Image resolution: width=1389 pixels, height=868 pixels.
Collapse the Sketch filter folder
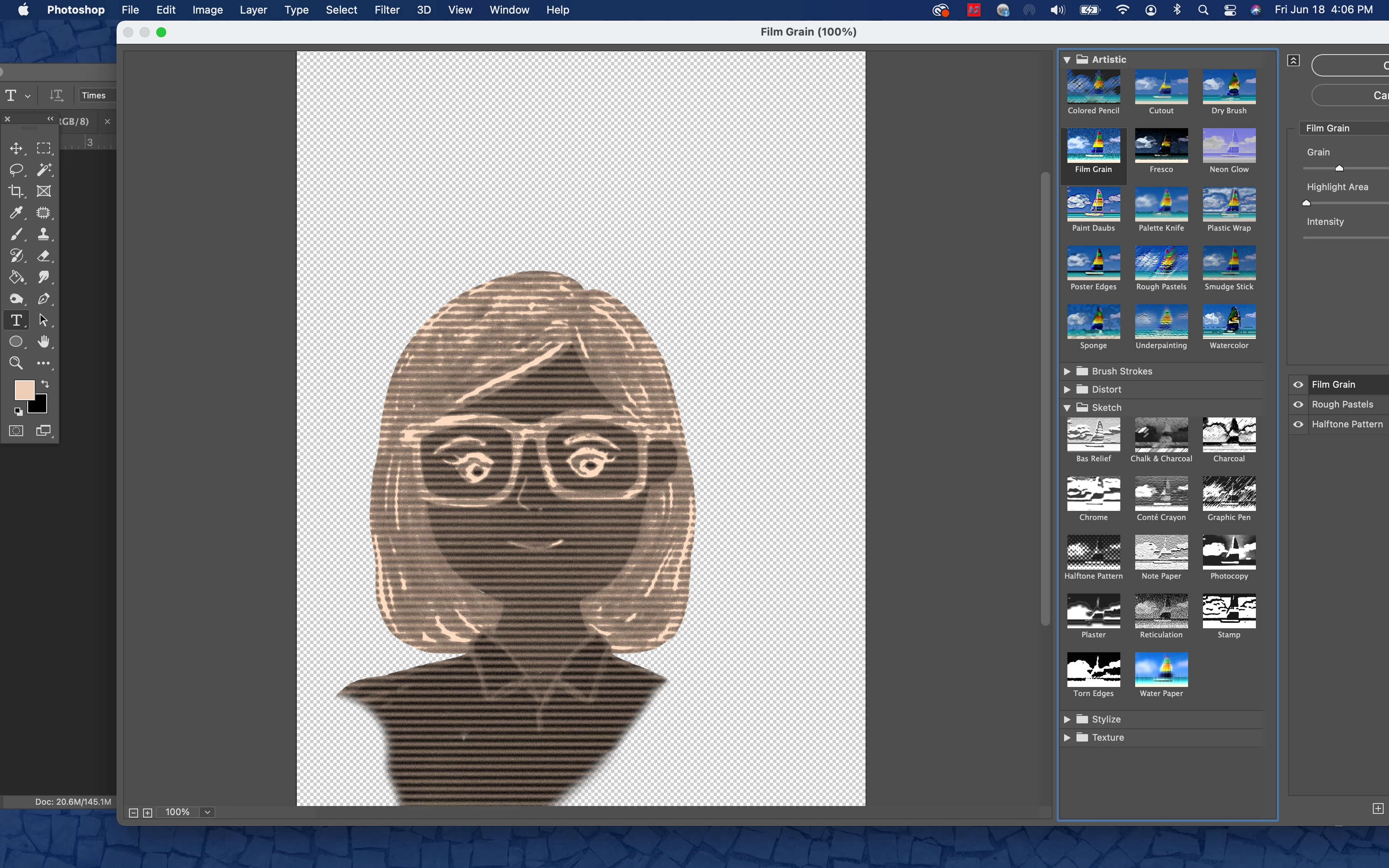coord(1067,408)
